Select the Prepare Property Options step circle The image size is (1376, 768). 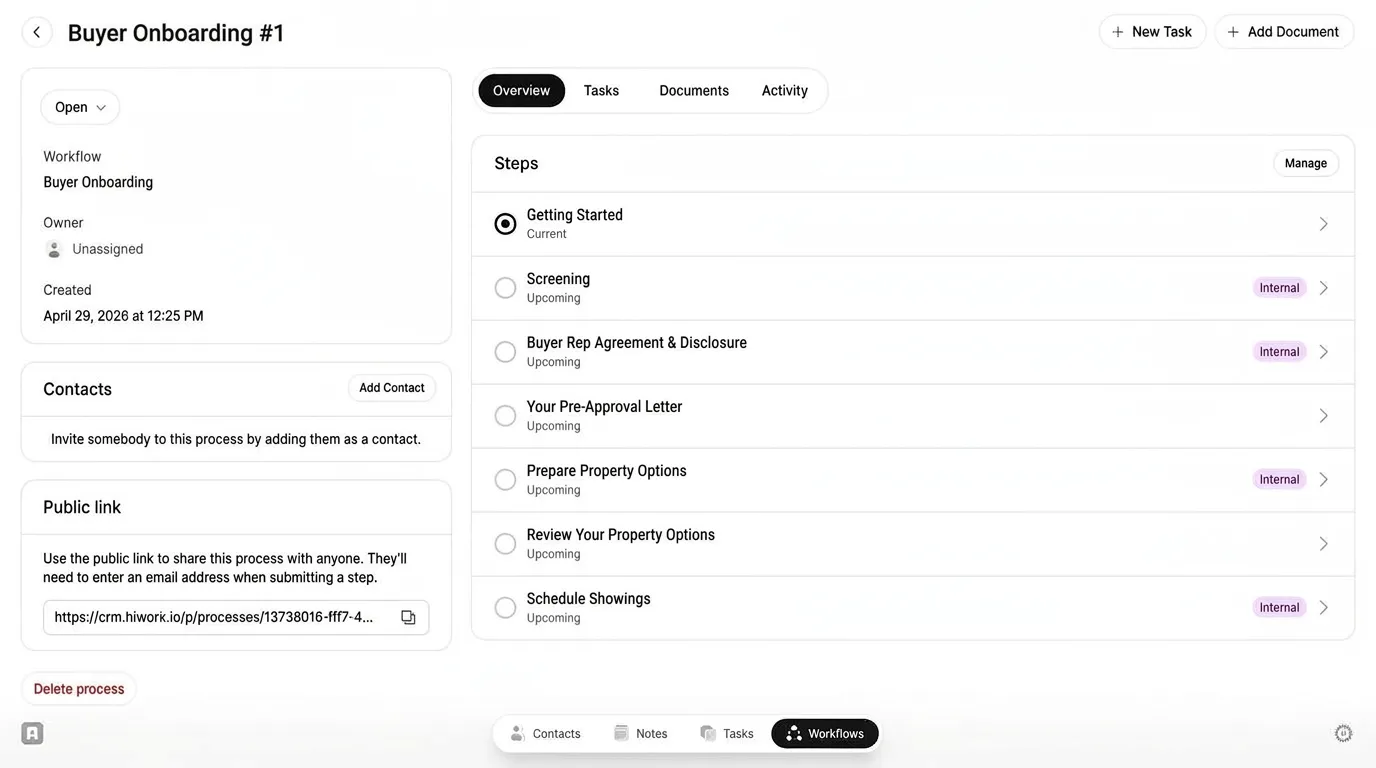(506, 480)
